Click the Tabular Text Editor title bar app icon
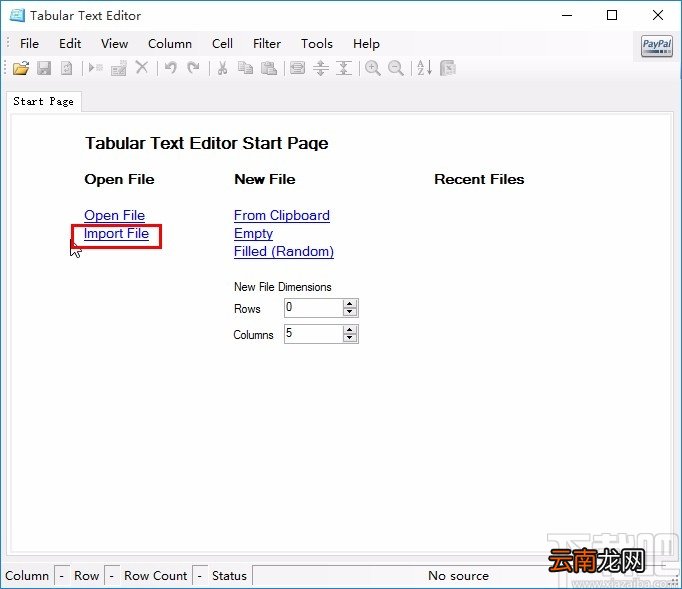The height and width of the screenshot is (589, 682). pyautogui.click(x=17, y=15)
